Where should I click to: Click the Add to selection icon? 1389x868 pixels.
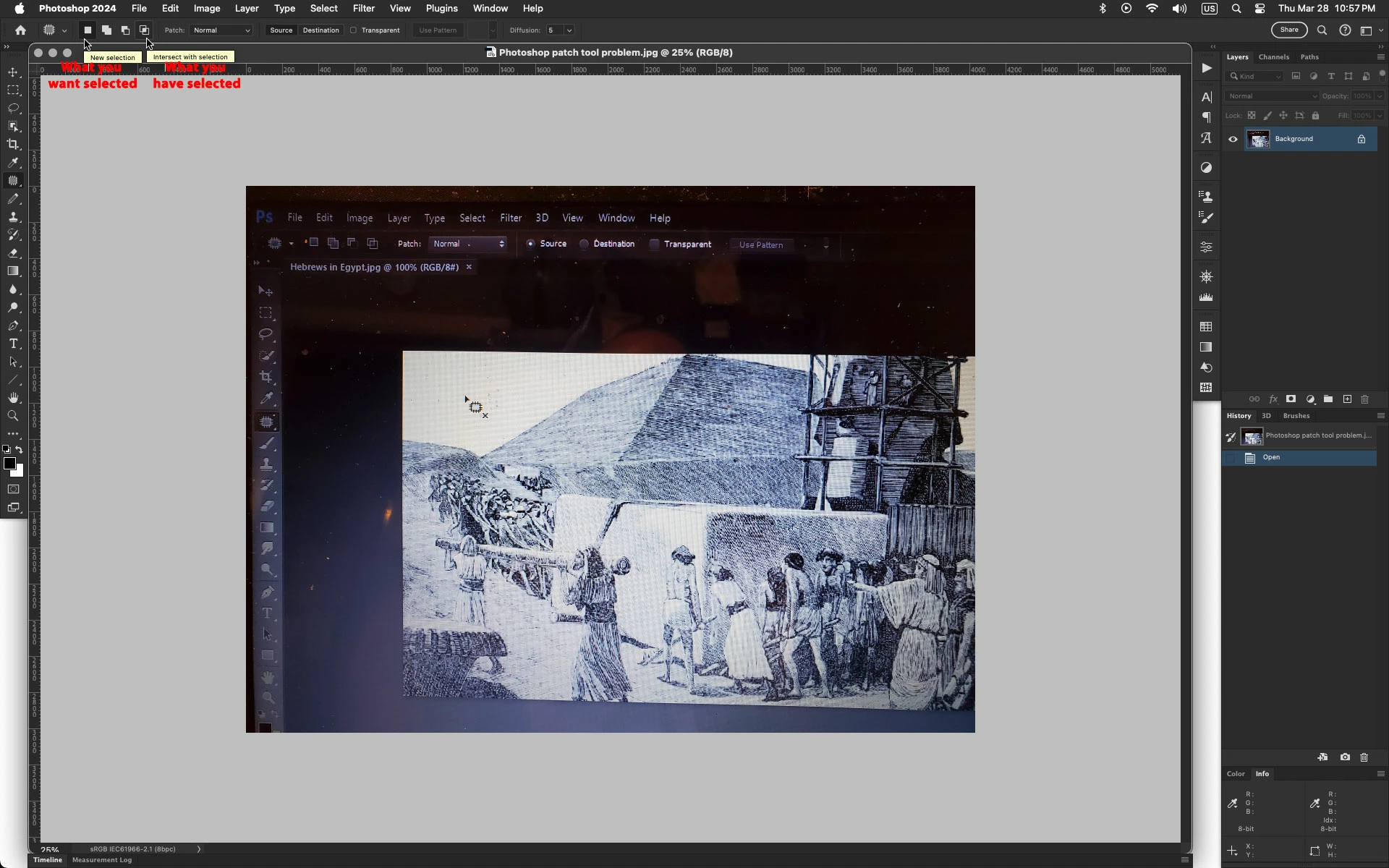point(106,30)
